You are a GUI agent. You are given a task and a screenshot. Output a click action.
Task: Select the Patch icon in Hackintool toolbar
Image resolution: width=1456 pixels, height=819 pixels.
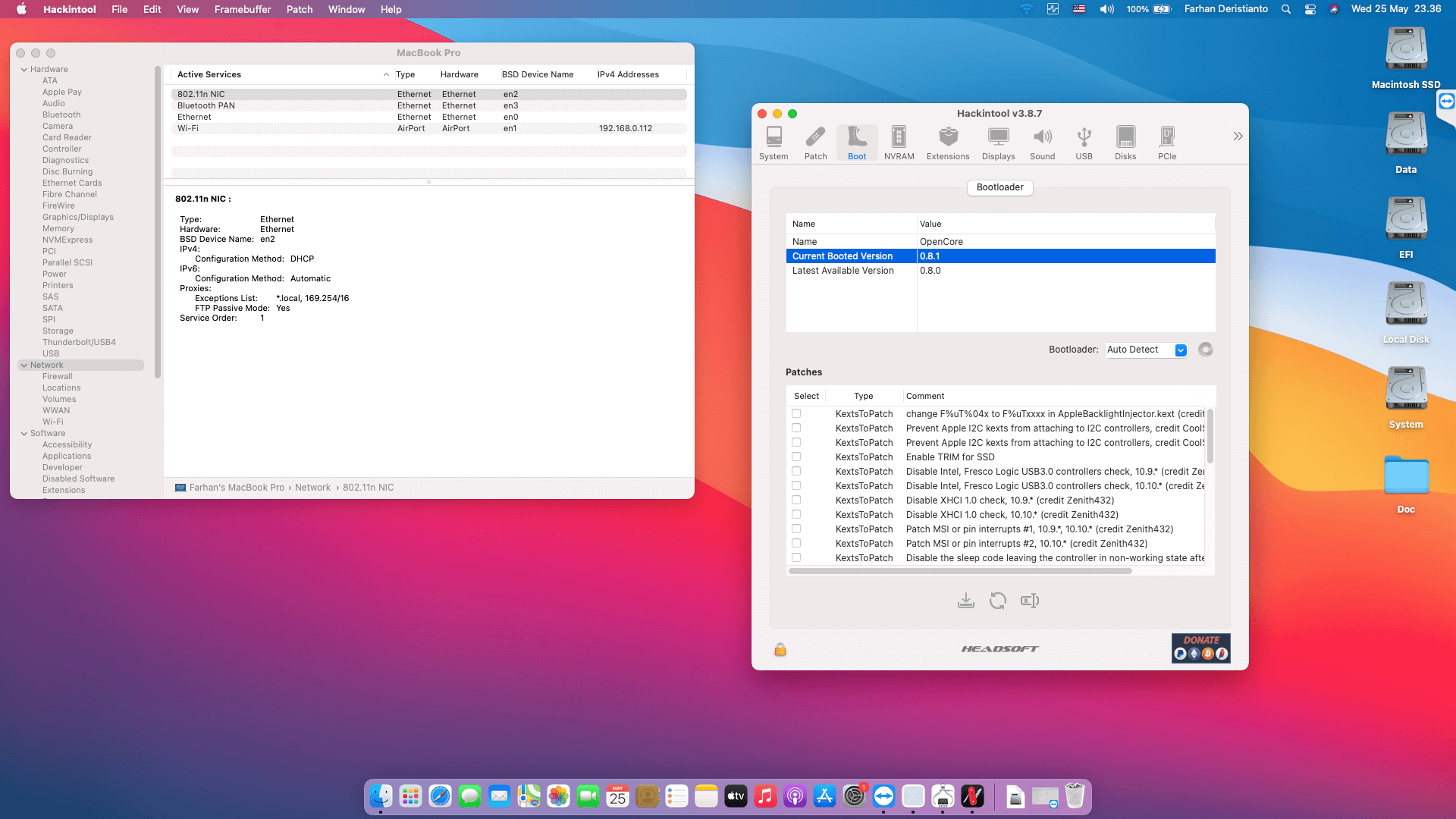coord(815,142)
